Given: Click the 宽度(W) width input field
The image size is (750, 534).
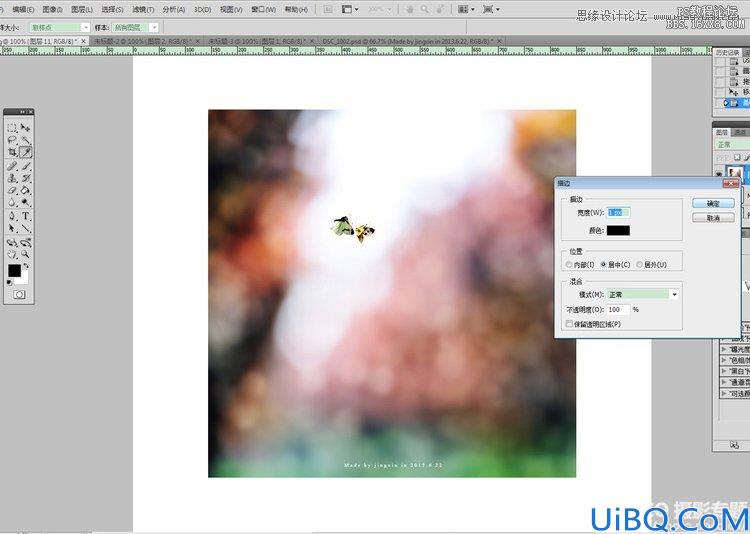Looking at the screenshot, I should point(618,212).
